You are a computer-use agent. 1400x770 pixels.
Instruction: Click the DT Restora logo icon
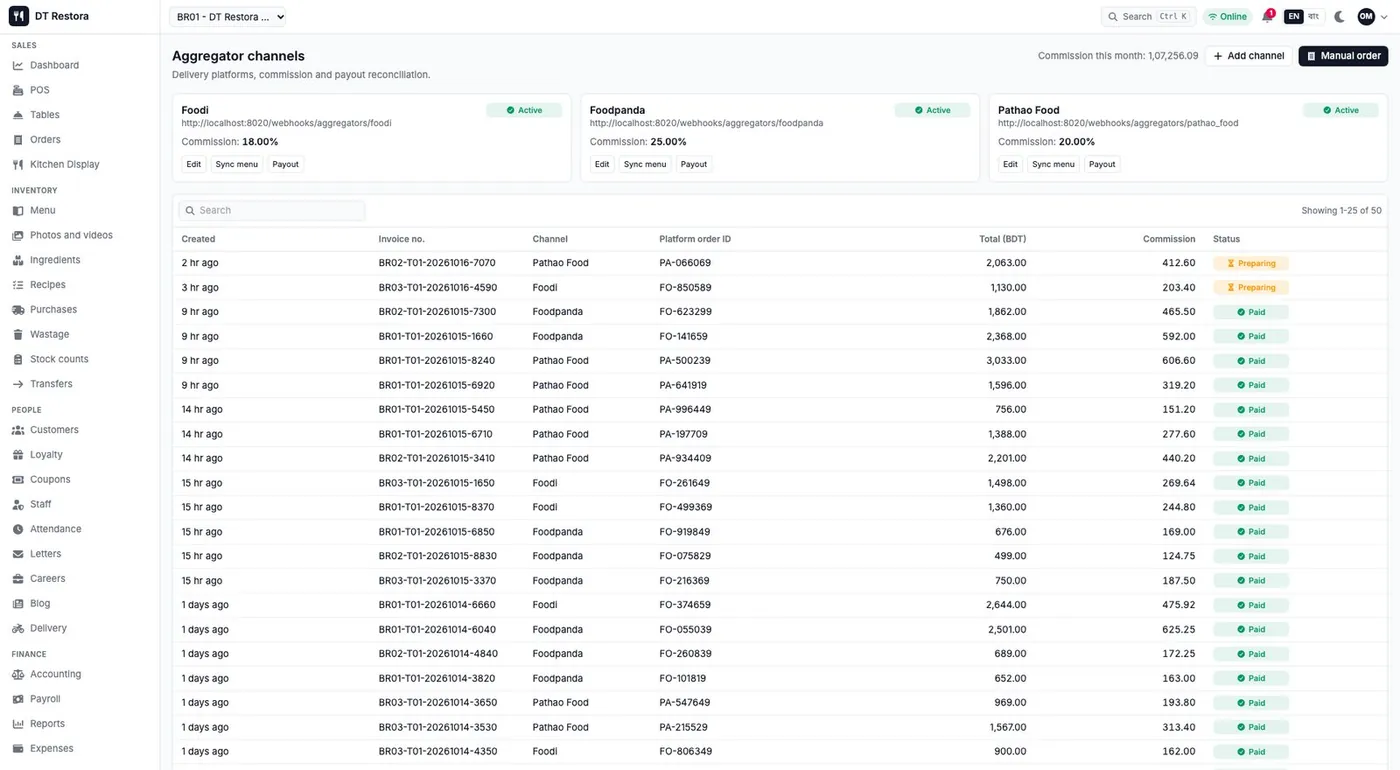[19, 16]
